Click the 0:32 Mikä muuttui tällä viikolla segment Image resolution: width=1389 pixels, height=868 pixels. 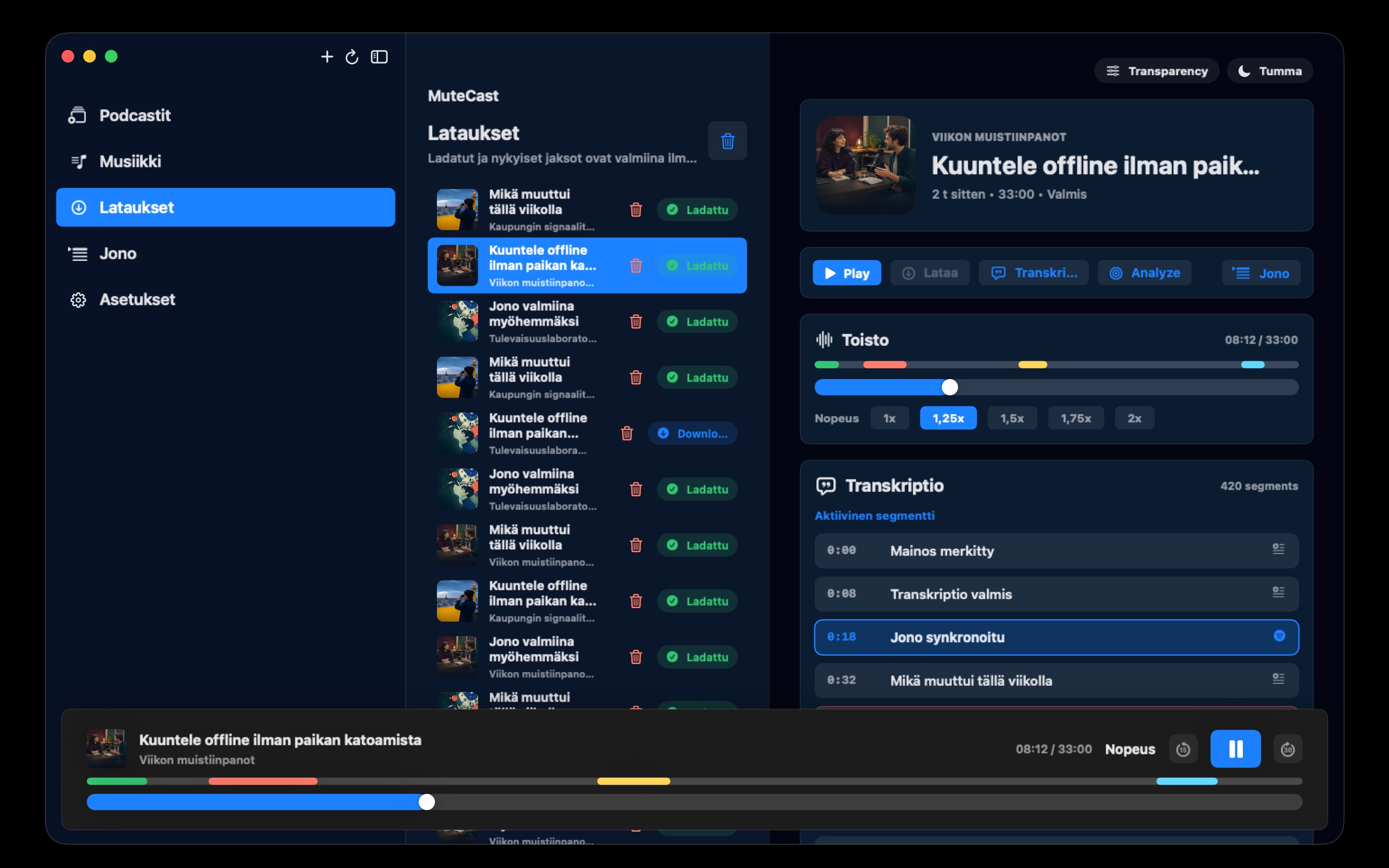[1056, 680]
